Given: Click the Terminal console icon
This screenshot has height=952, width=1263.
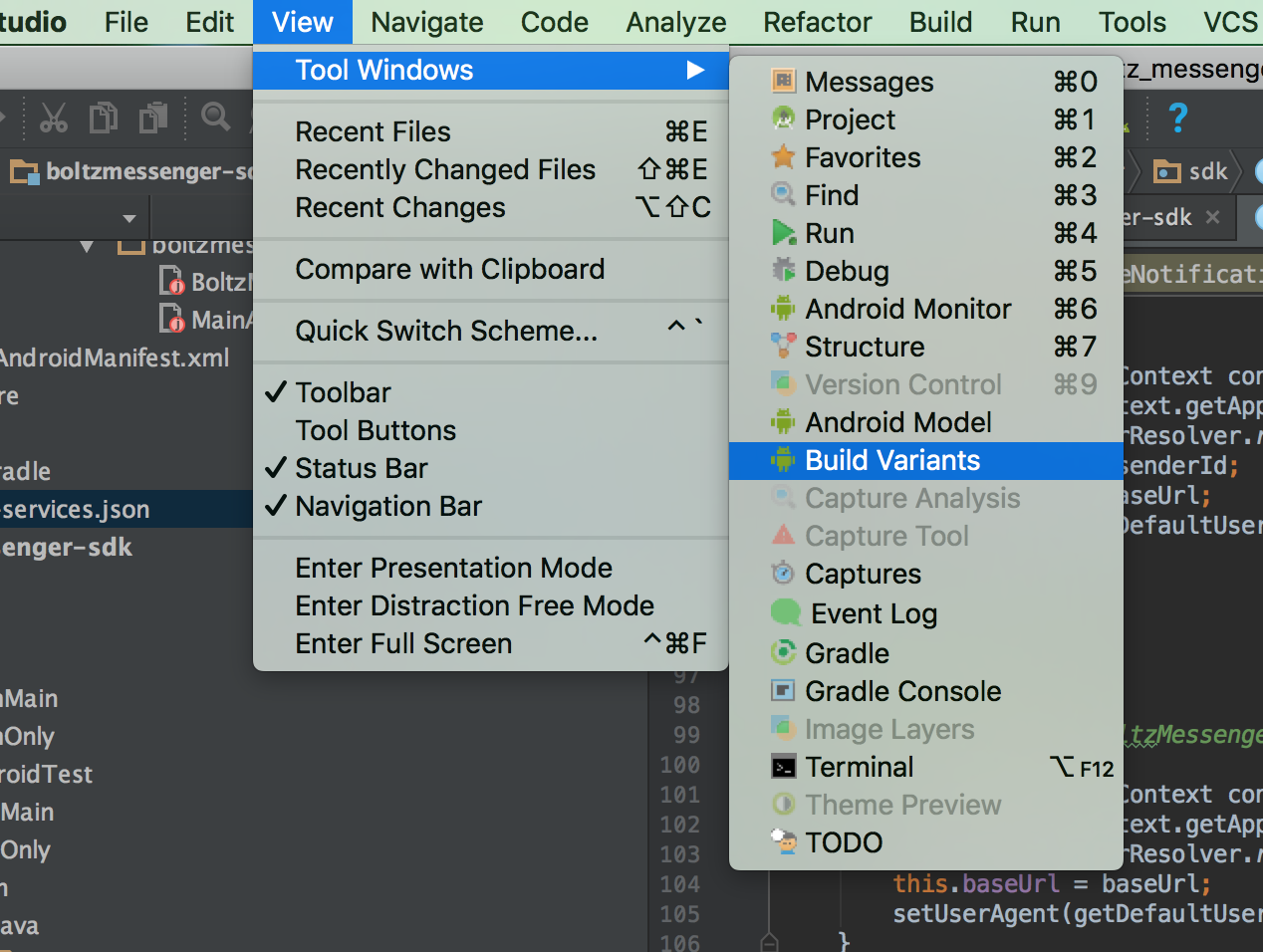Looking at the screenshot, I should point(784,767).
